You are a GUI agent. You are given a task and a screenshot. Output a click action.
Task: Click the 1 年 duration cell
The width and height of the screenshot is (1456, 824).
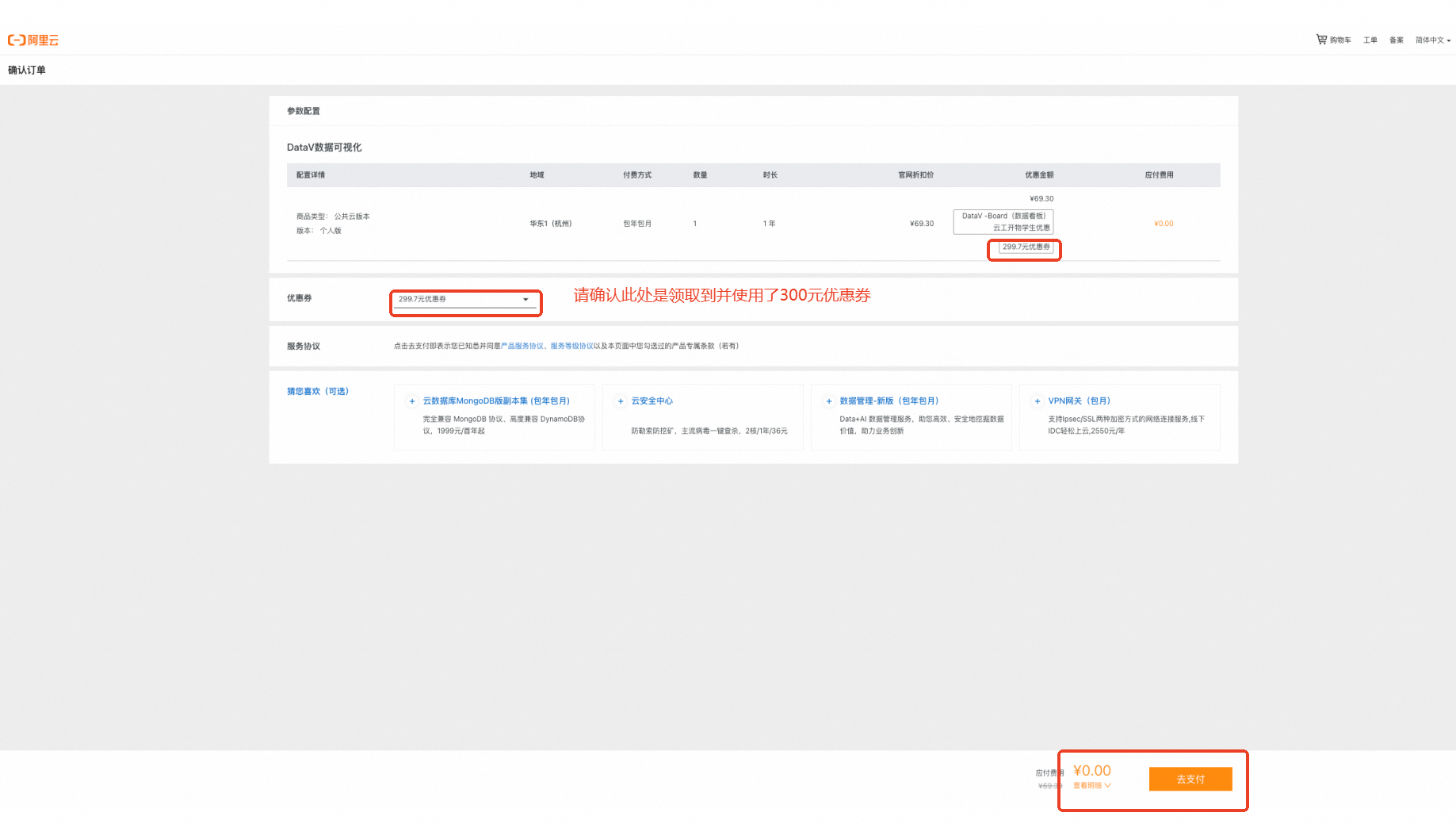pos(769,224)
